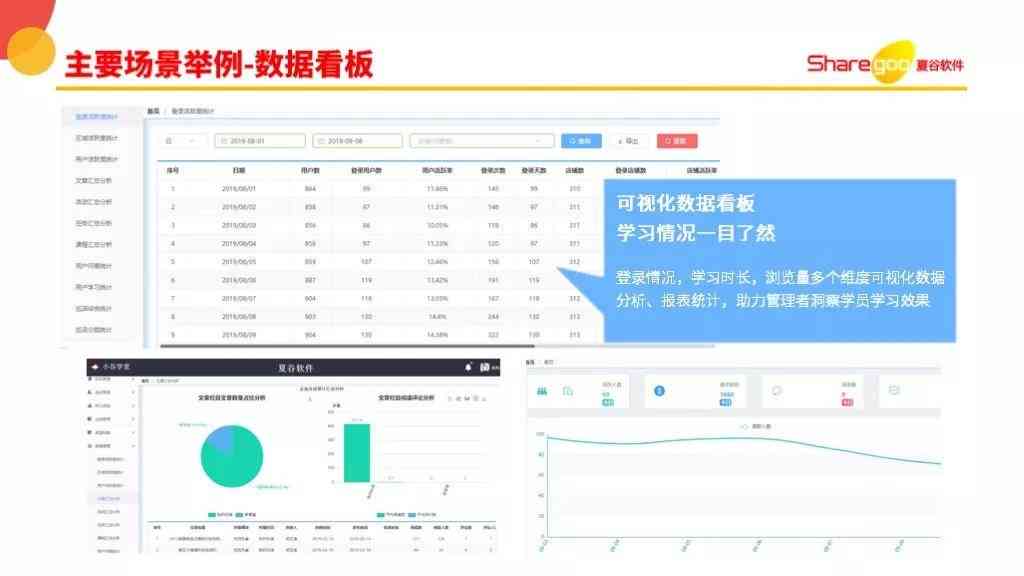The image size is (1024, 576).
Task: Toggle the line chart legend marker
Action: point(744,426)
